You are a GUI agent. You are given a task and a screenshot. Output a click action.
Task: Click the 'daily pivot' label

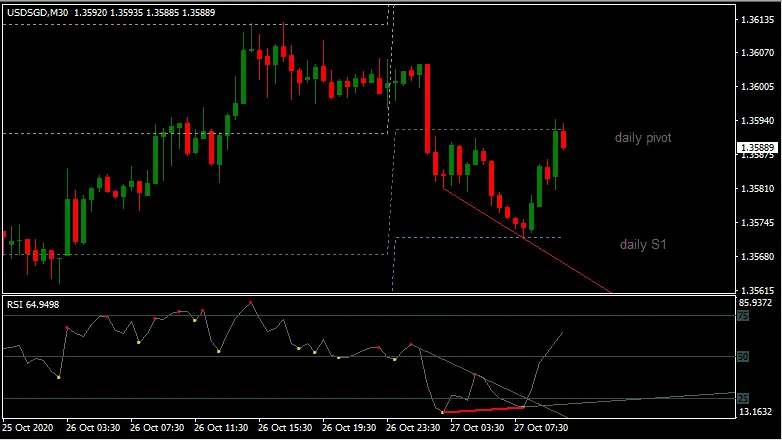click(x=643, y=138)
